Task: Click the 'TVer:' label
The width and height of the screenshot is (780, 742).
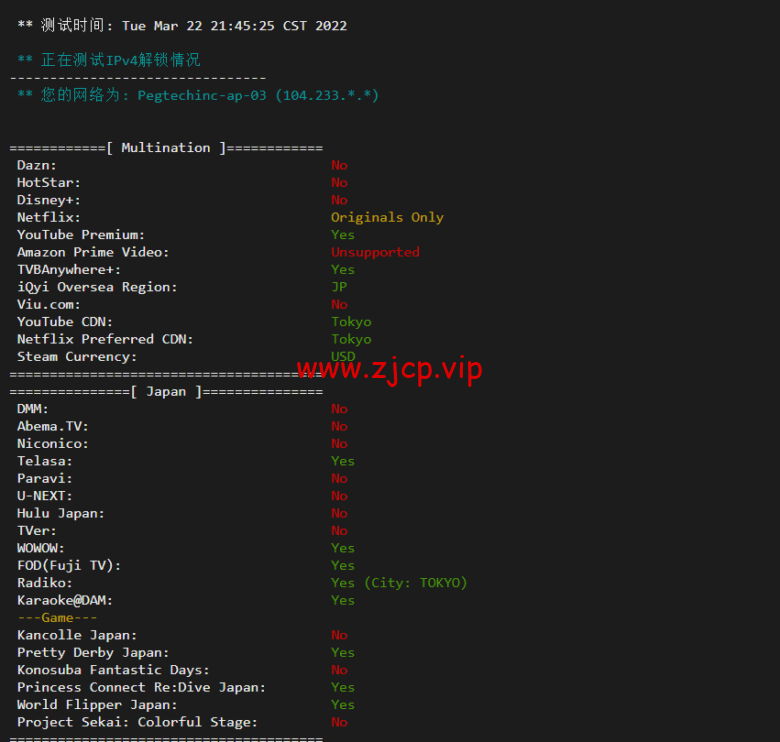Action: [x=37, y=531]
